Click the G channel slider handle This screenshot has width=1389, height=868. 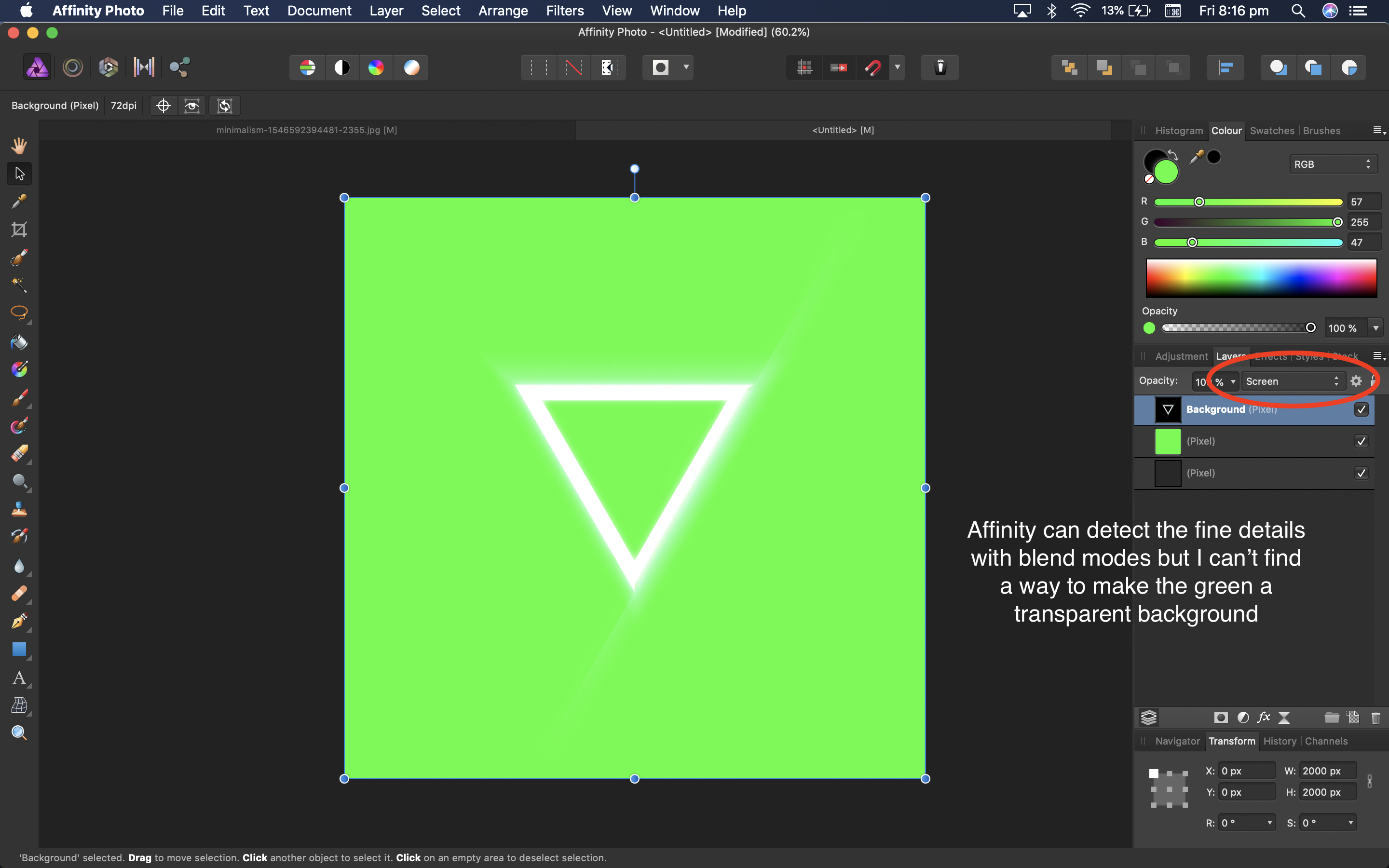(1337, 222)
